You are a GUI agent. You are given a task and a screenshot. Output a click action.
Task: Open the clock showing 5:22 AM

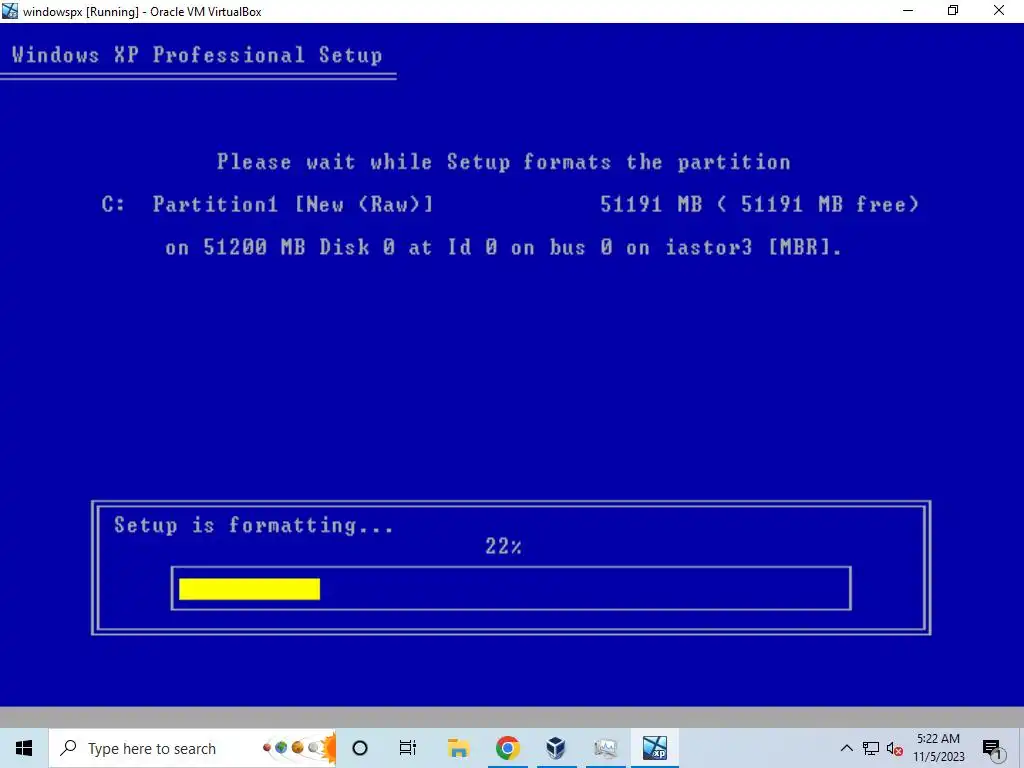[x=938, y=748]
